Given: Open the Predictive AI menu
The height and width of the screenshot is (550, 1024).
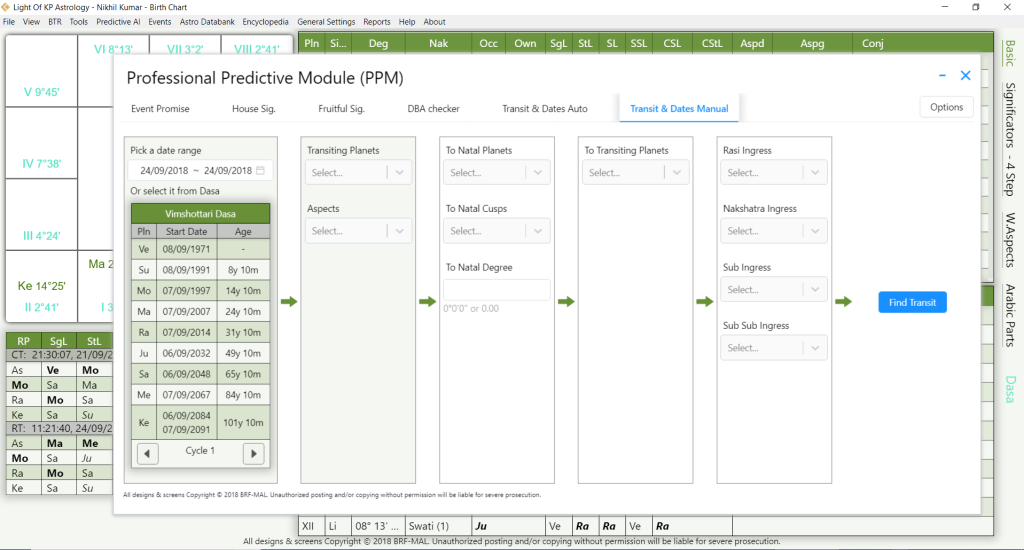Looking at the screenshot, I should (118, 21).
